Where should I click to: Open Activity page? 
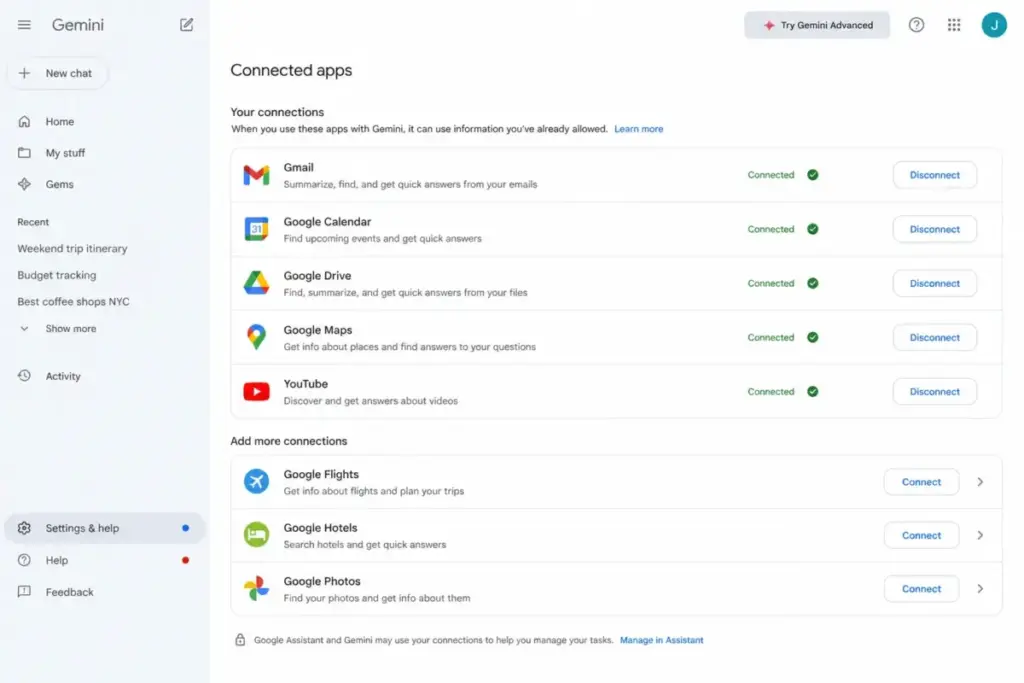pos(63,376)
